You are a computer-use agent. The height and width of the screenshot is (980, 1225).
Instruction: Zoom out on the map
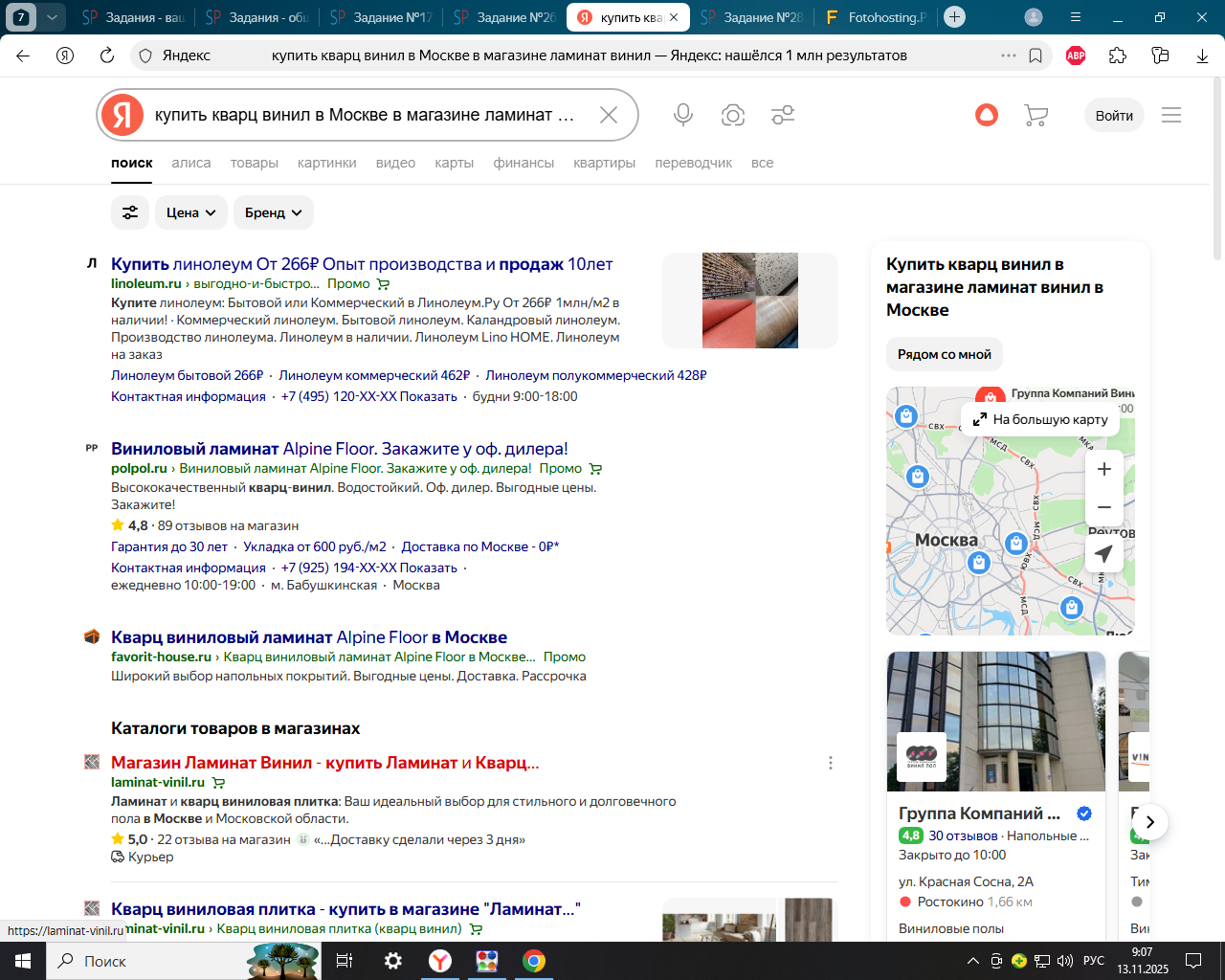tap(1103, 507)
